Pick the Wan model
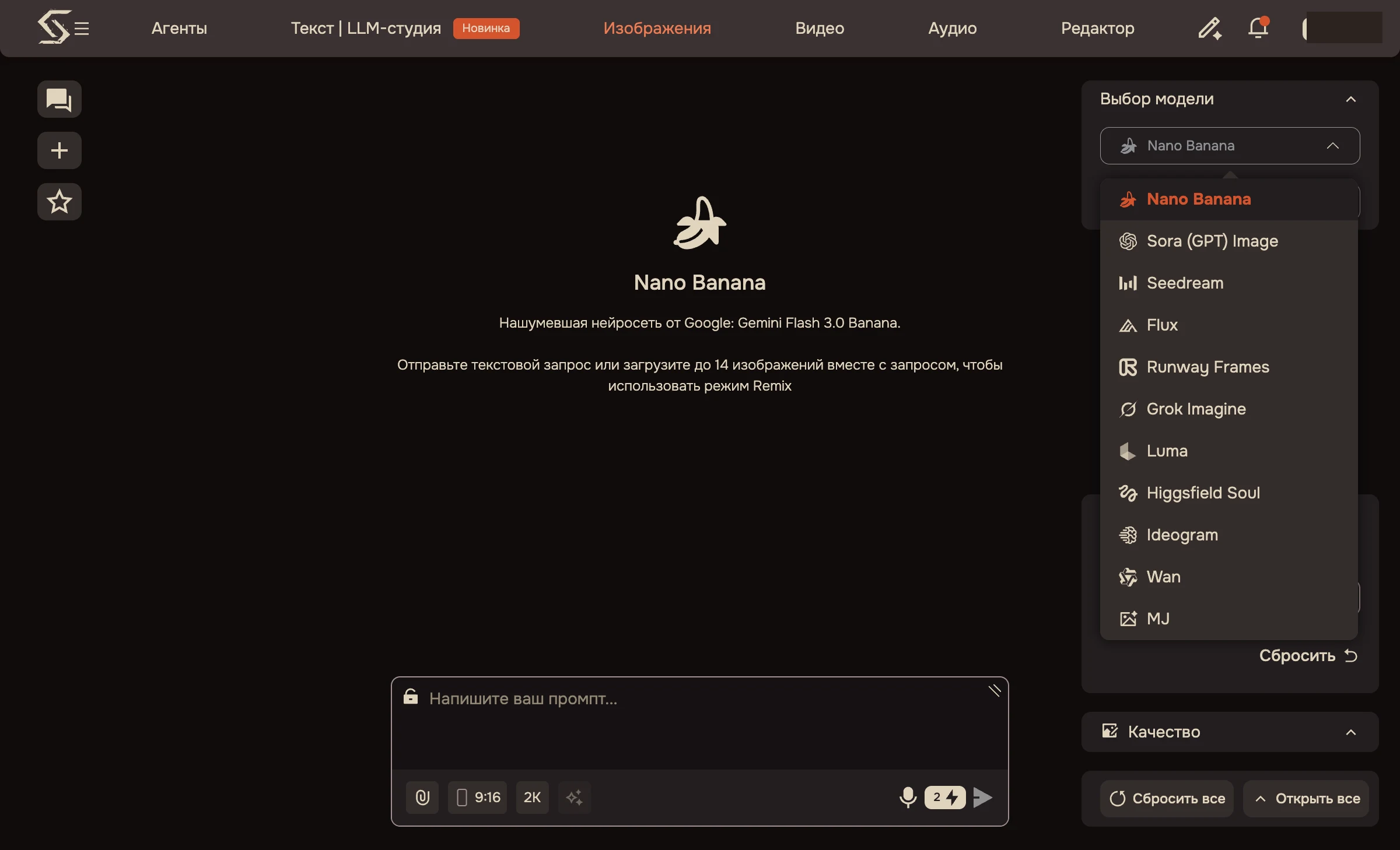 [x=1229, y=577]
